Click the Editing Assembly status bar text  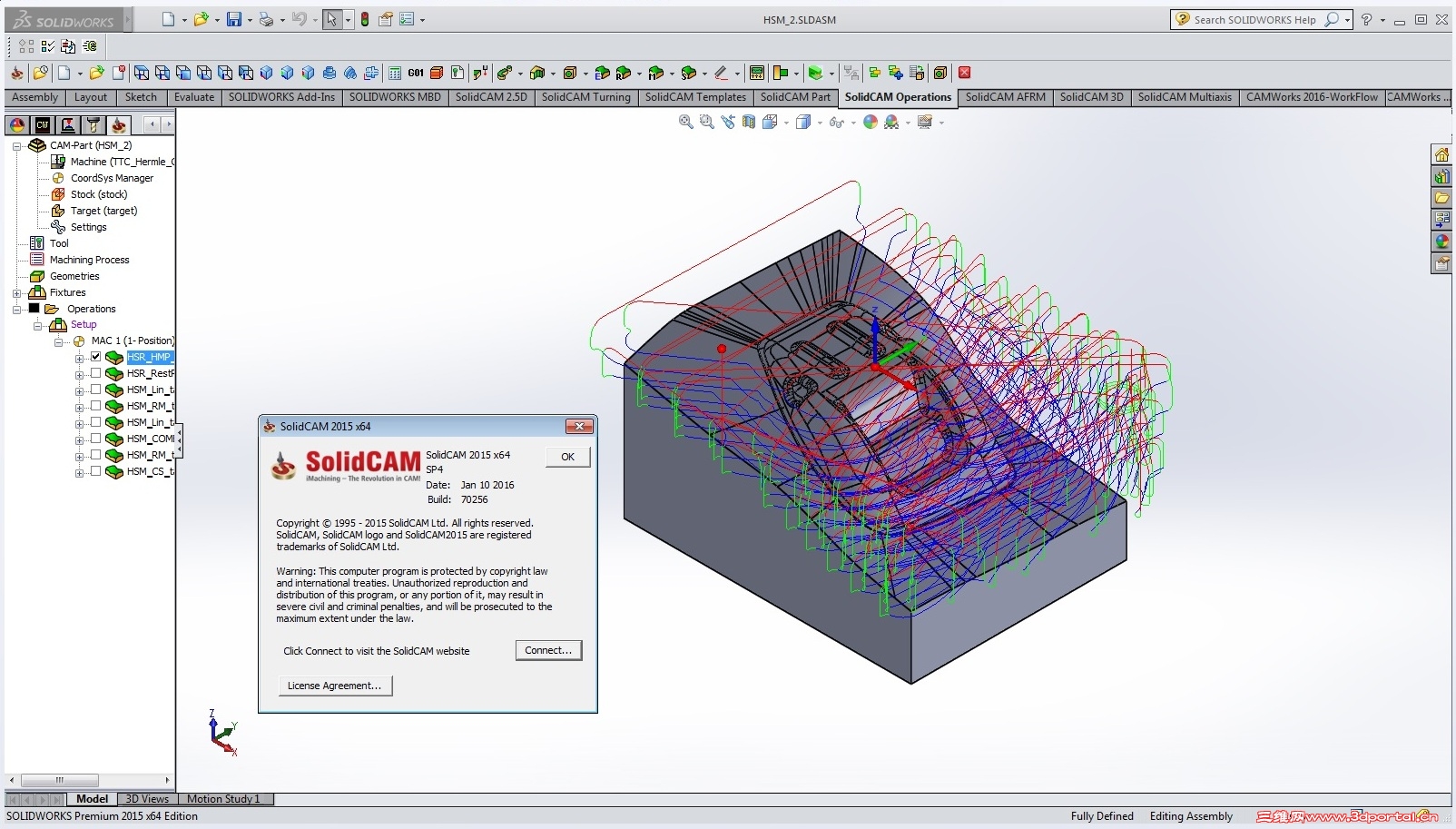click(1191, 816)
